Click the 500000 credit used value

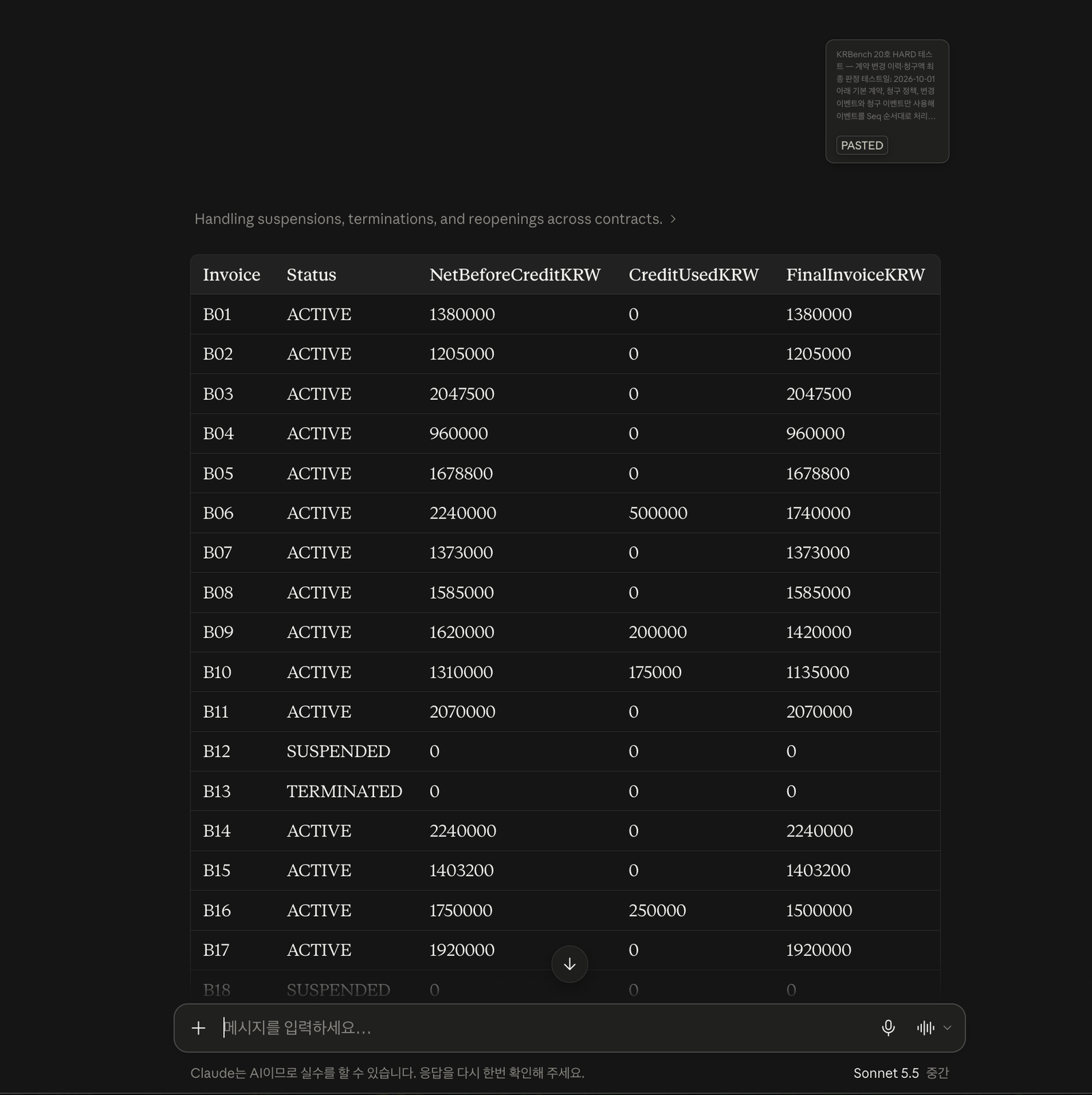[x=658, y=513]
